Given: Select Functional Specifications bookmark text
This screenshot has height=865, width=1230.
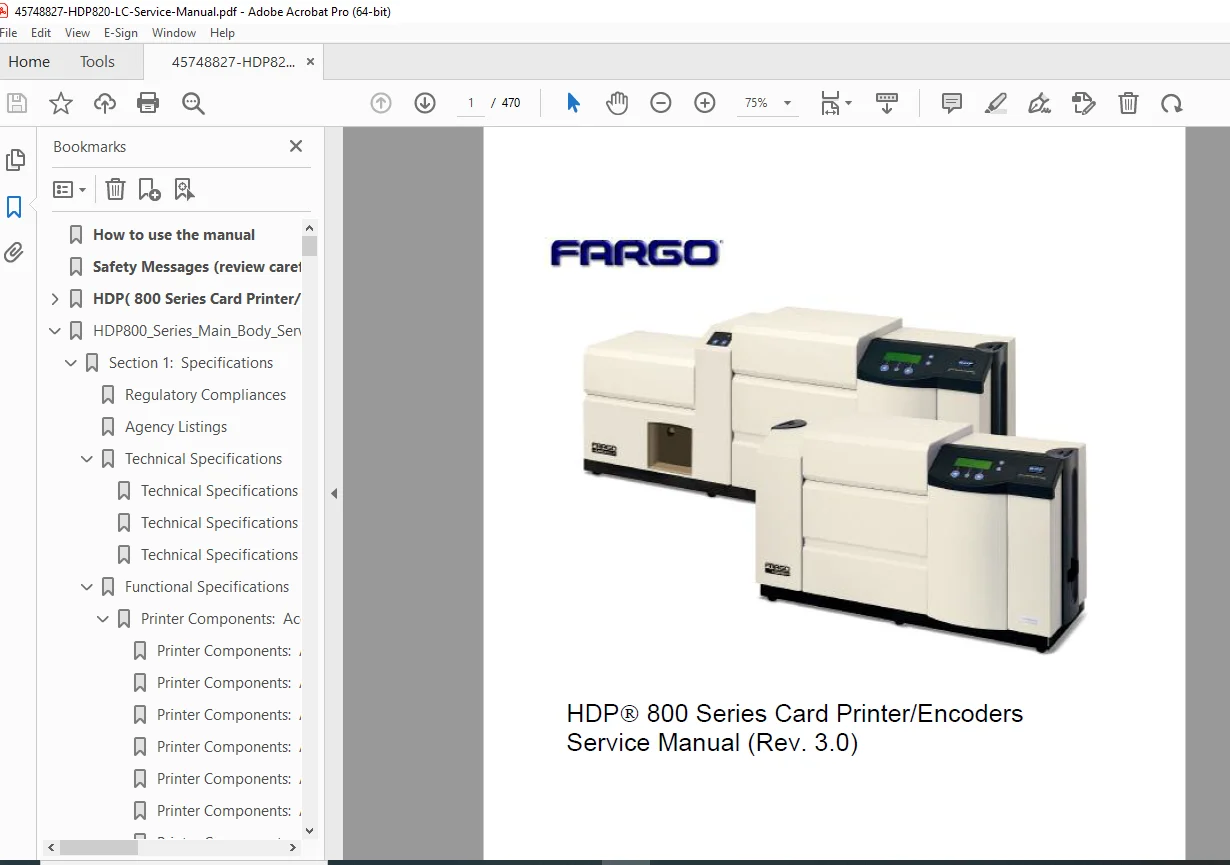Looking at the screenshot, I should point(207,587).
